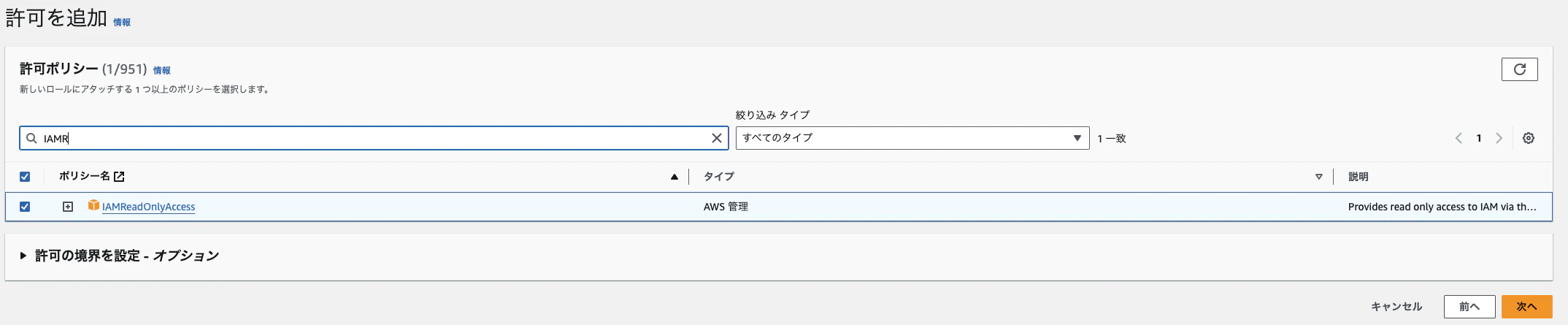Toggle the select-all policies checkbox
This screenshot has height=325, width=1568.
pyautogui.click(x=25, y=177)
